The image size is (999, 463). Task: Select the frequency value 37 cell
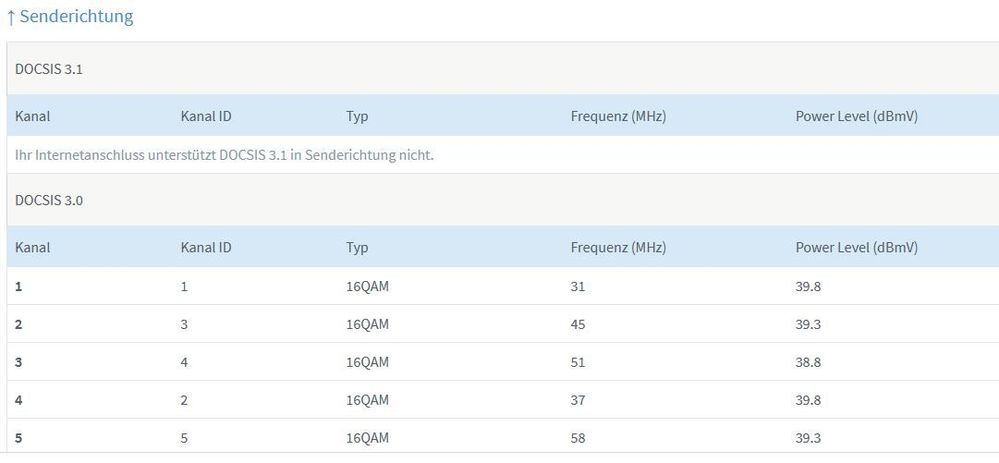(578, 400)
